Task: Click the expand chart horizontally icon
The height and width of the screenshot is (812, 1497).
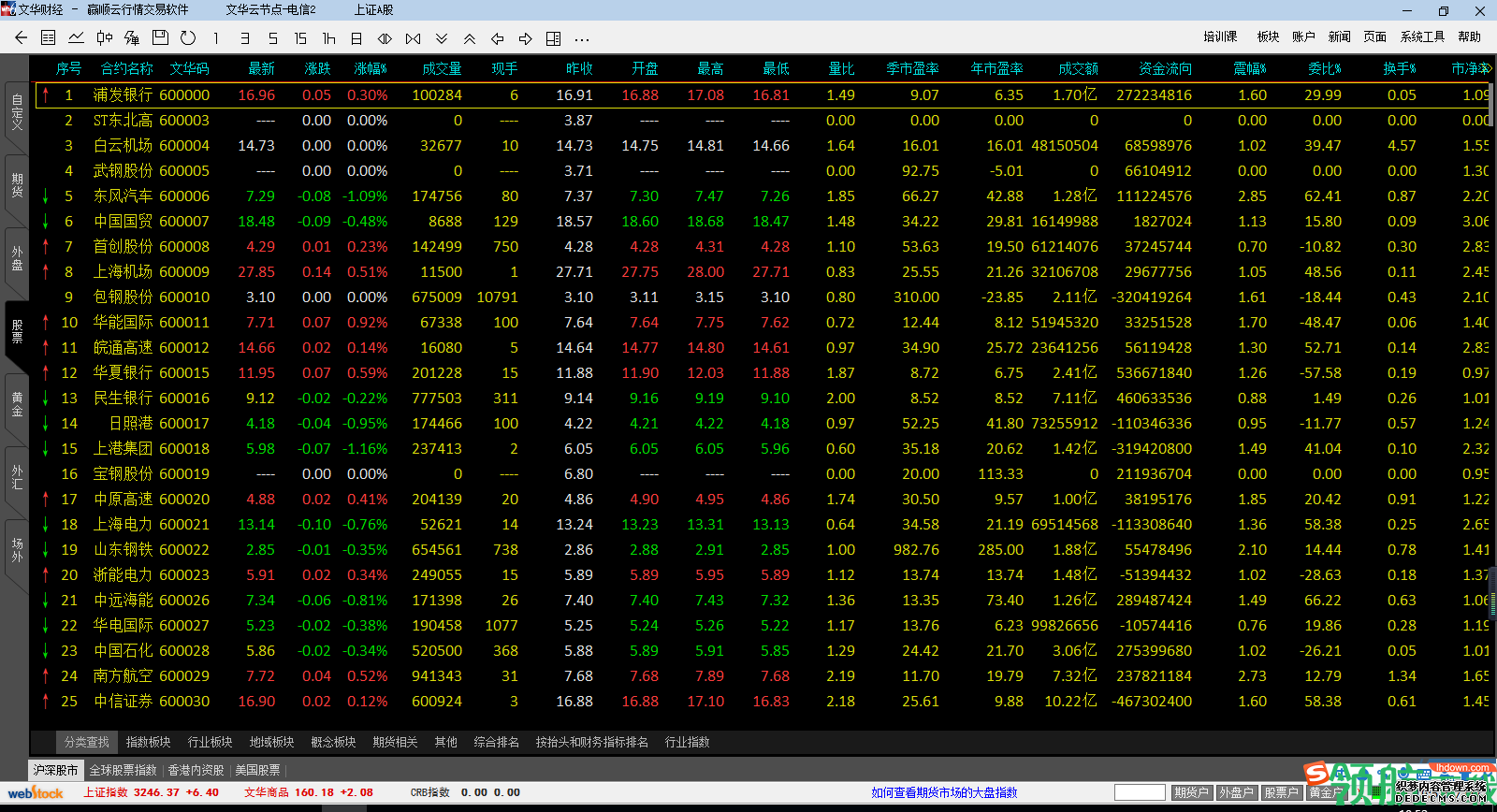Action: pyautogui.click(x=385, y=38)
